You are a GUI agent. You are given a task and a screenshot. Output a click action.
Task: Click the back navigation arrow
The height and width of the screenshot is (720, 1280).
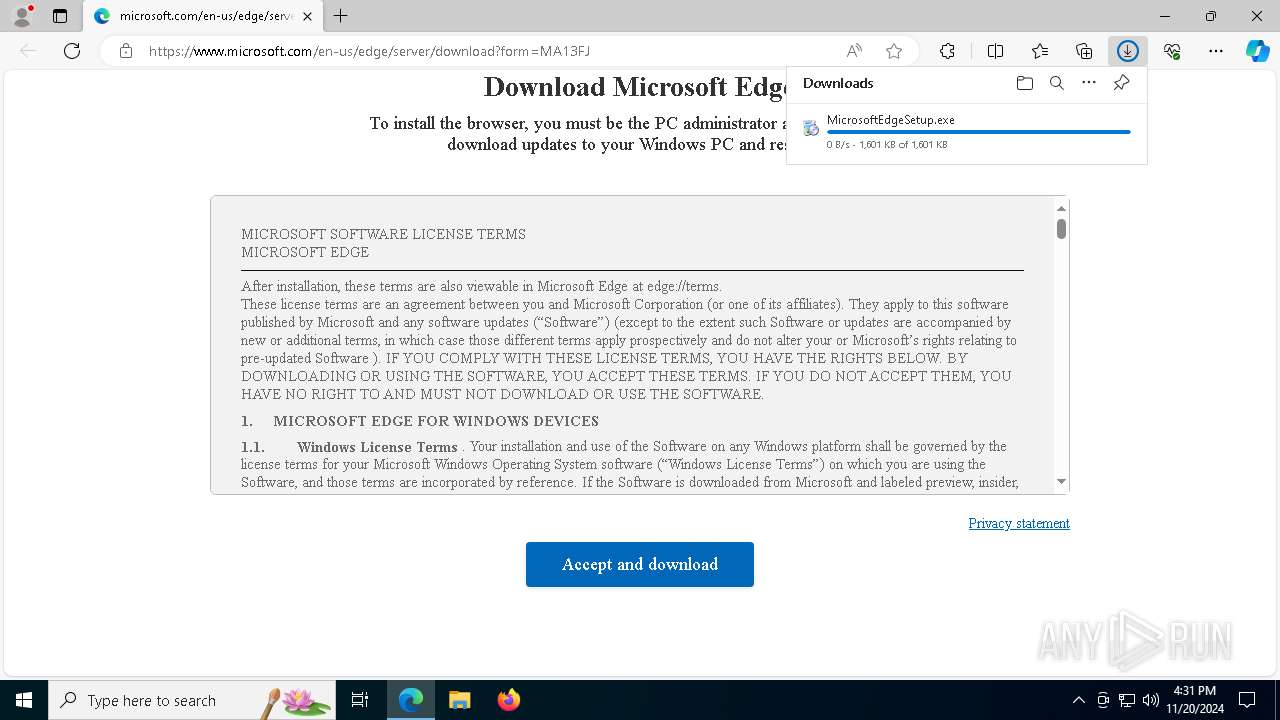pos(28,51)
